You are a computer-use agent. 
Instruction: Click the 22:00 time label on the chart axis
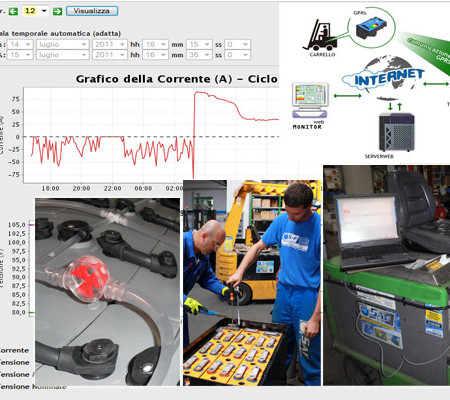pos(112,188)
